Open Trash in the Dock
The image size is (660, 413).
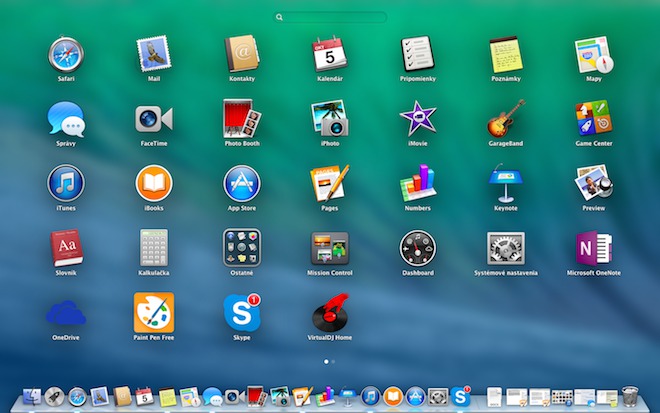coord(630,397)
